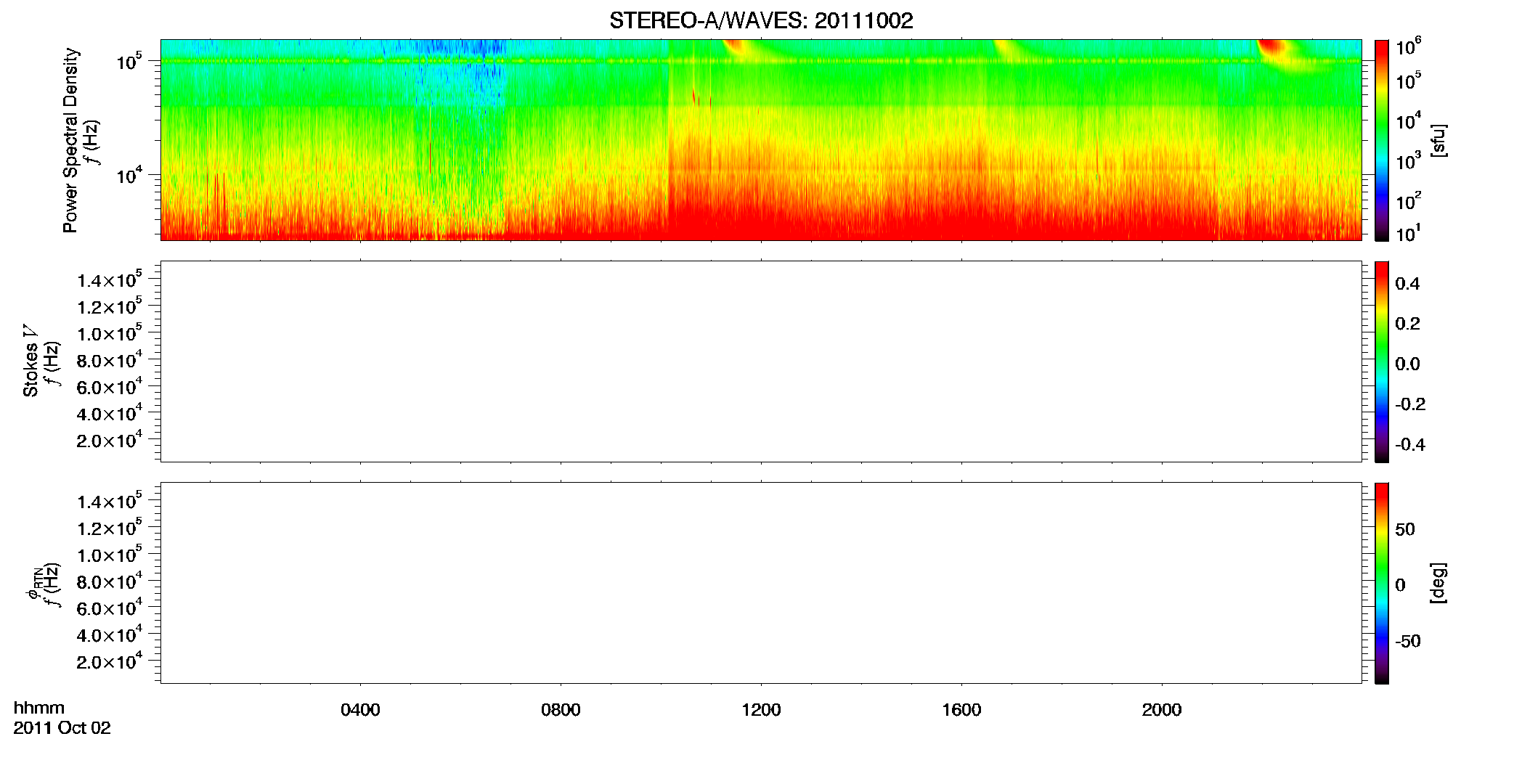This screenshot has width=1522, height=784.
Task: Click the -0.4 Stokes colorbar value
Action: (1410, 444)
